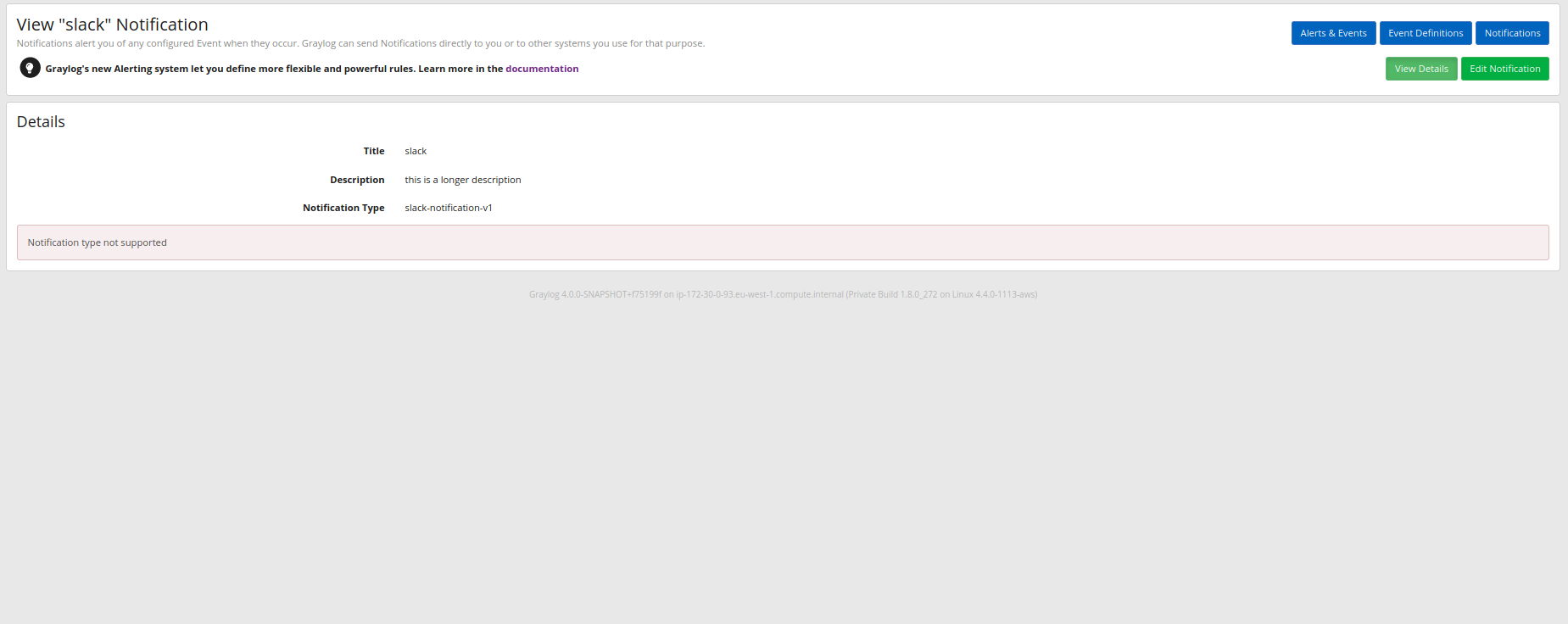Click the Graylog 4.0.0-SNAPSHOT version footer text
Screen dimensions: 1568x624
click(x=783, y=294)
